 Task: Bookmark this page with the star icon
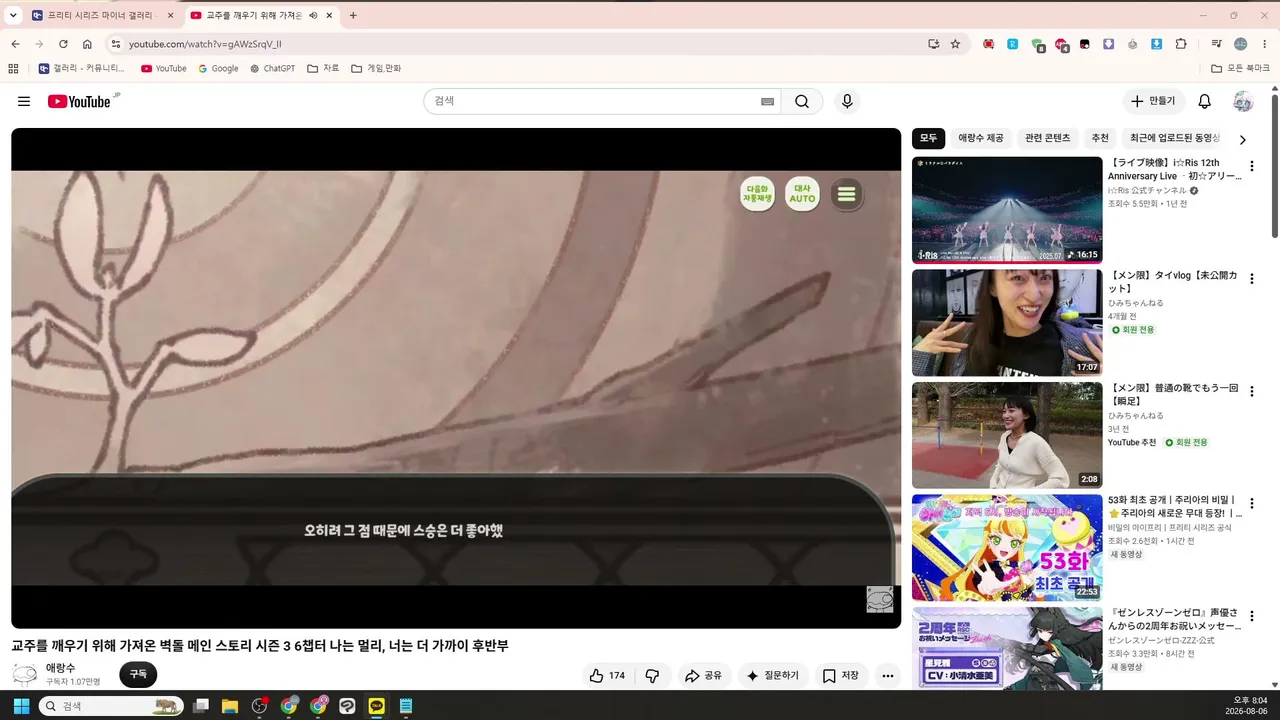[x=955, y=44]
